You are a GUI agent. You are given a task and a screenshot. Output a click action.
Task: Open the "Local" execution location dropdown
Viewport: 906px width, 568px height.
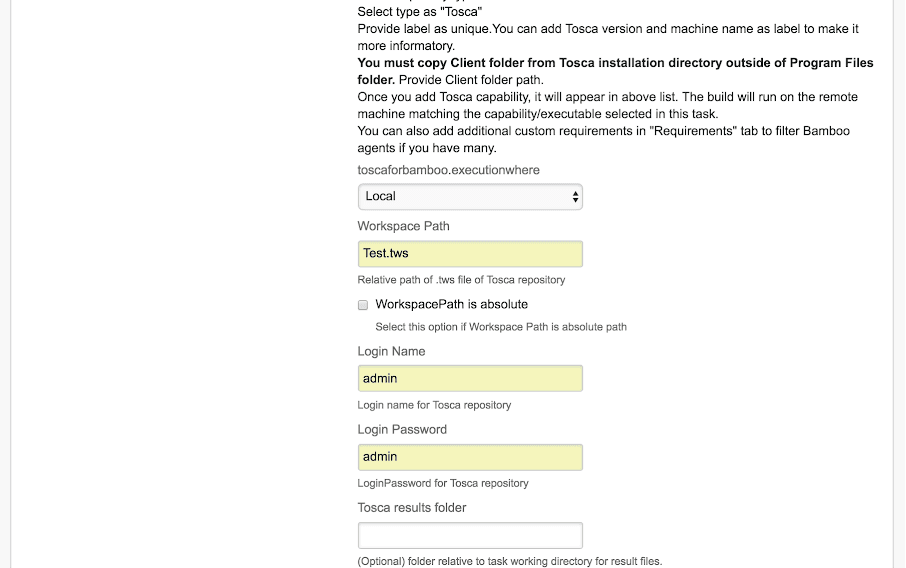(x=470, y=196)
